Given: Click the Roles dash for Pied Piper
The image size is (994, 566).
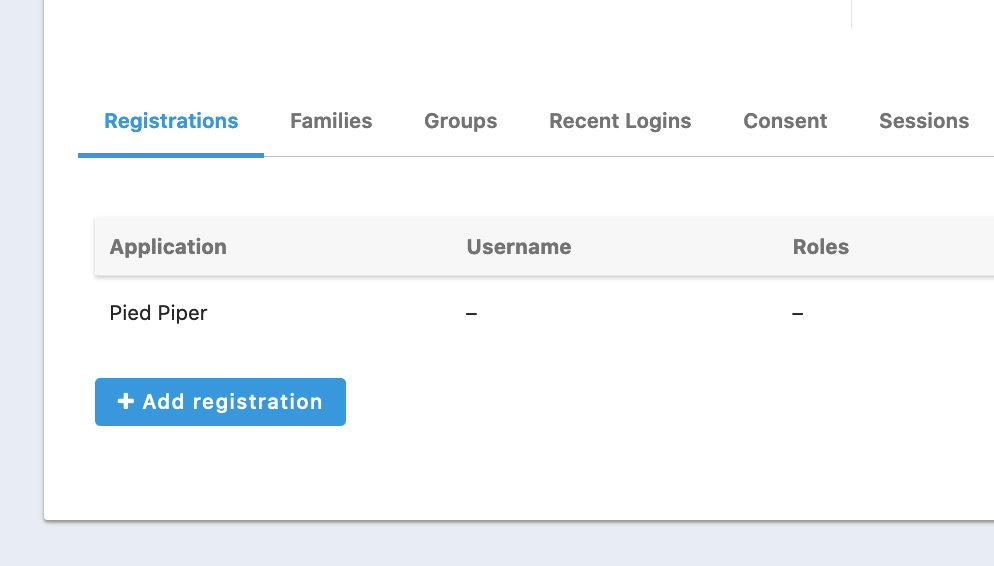Looking at the screenshot, I should (x=797, y=314).
